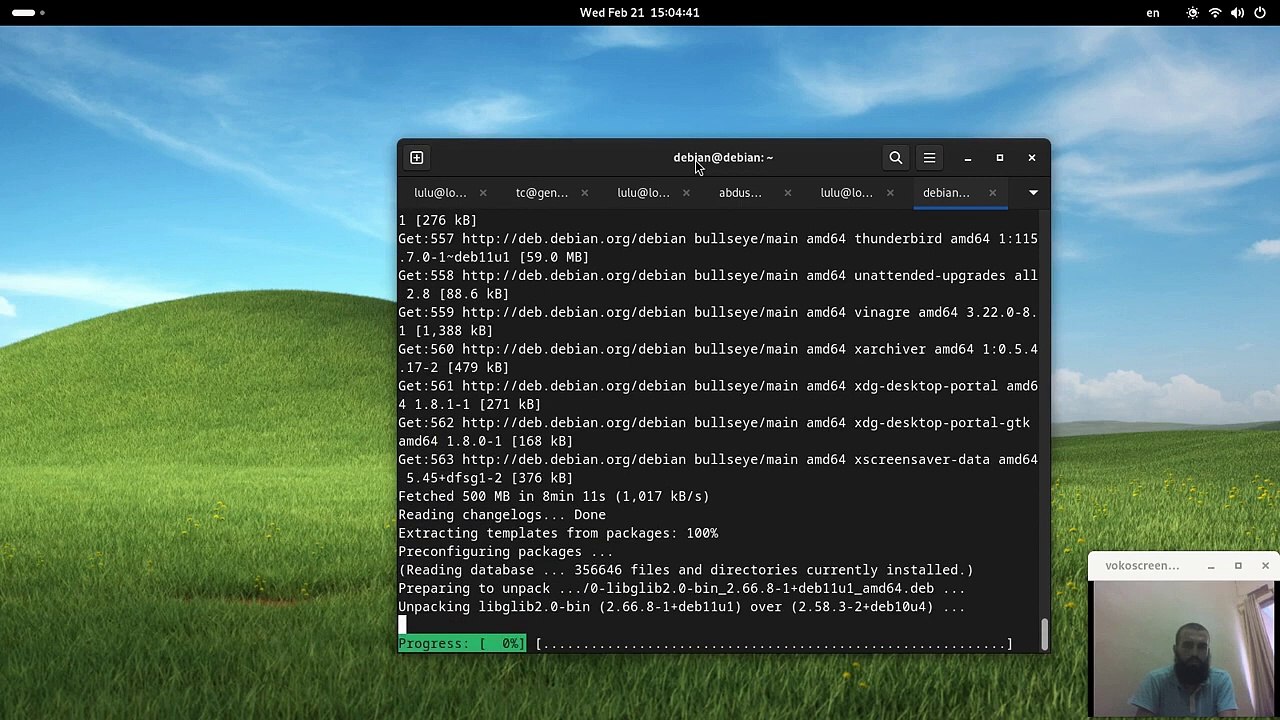Screen dimensions: 1280x720
Task: Click the 'Preconfiguring packages ...' line
Action: point(506,552)
